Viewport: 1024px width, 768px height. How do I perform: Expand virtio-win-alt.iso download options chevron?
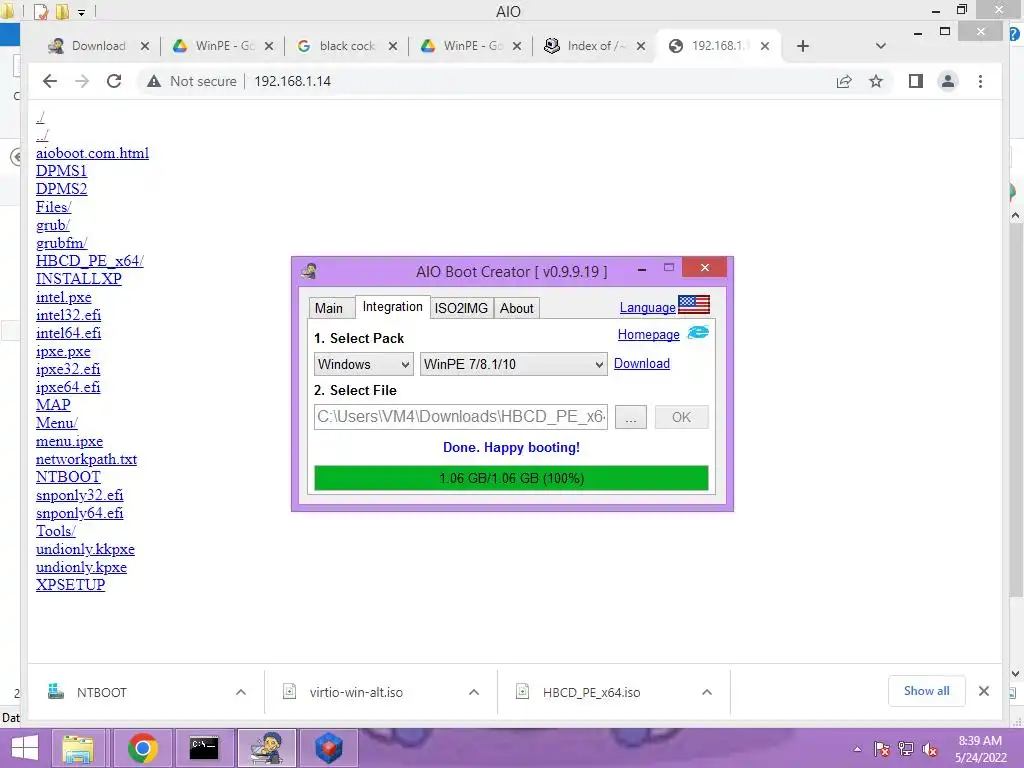(x=473, y=692)
